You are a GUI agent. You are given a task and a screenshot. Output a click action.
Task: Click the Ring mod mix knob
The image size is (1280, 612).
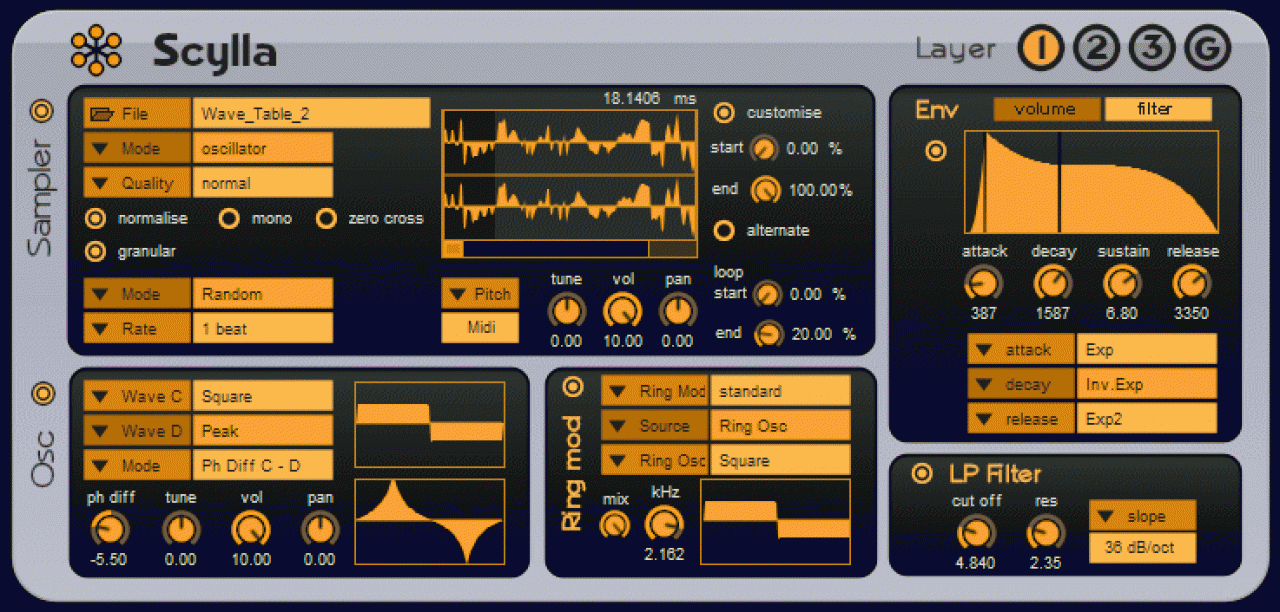tap(614, 524)
